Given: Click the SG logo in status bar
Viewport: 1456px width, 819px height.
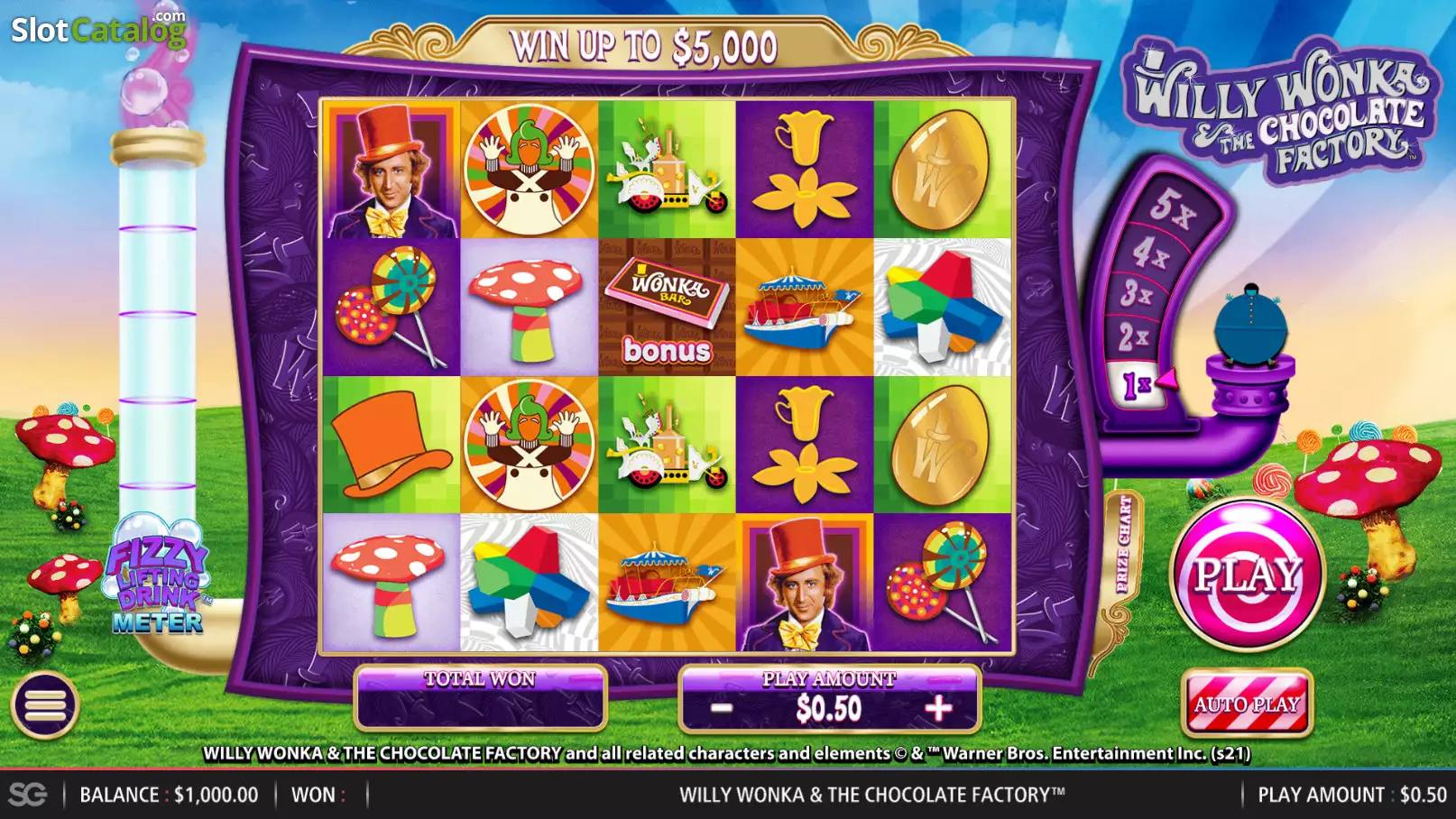Looking at the screenshot, I should (28, 795).
